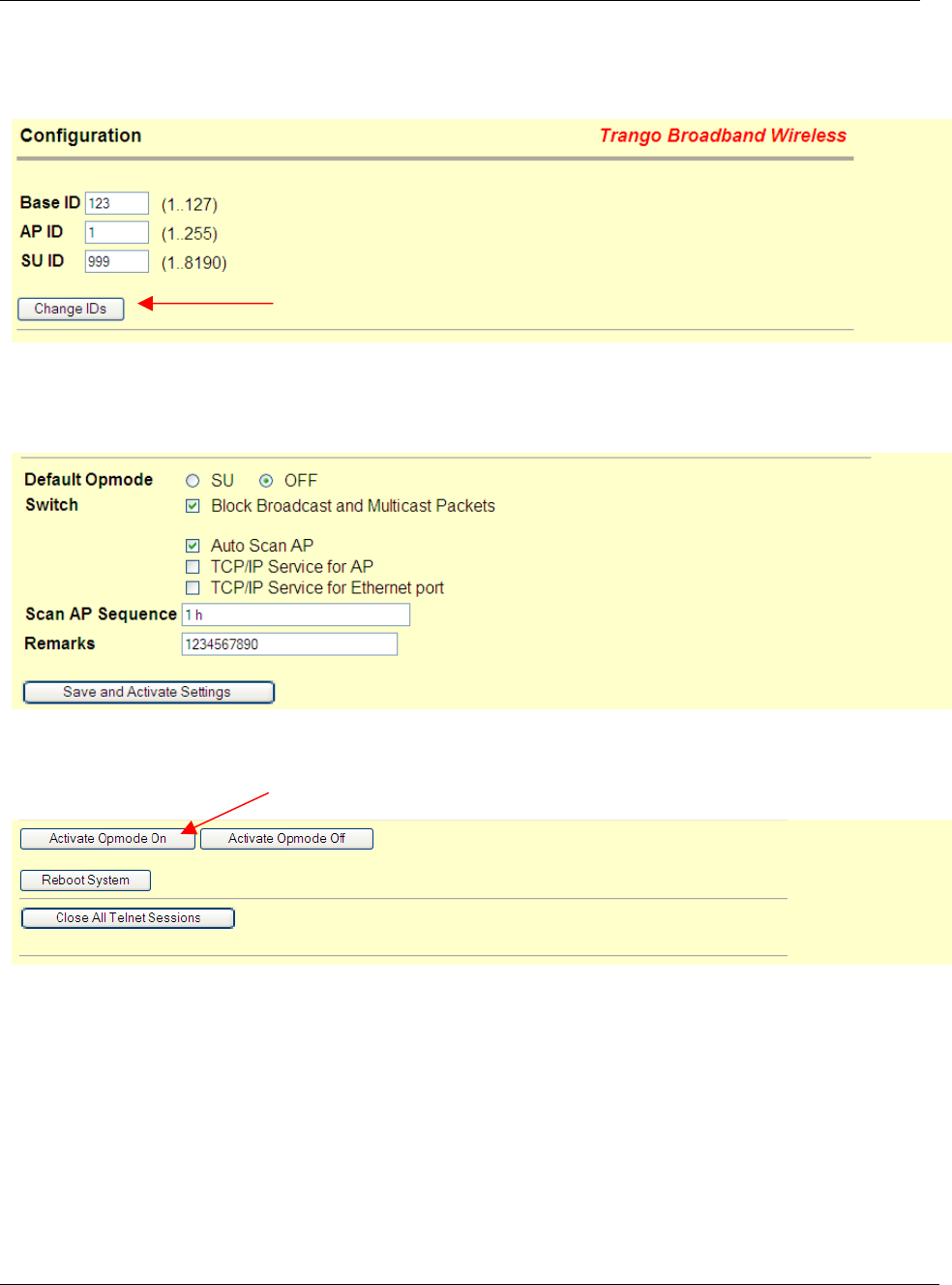The width and height of the screenshot is (952, 1285).
Task: Click the (1..127) range hint
Action: point(189,205)
